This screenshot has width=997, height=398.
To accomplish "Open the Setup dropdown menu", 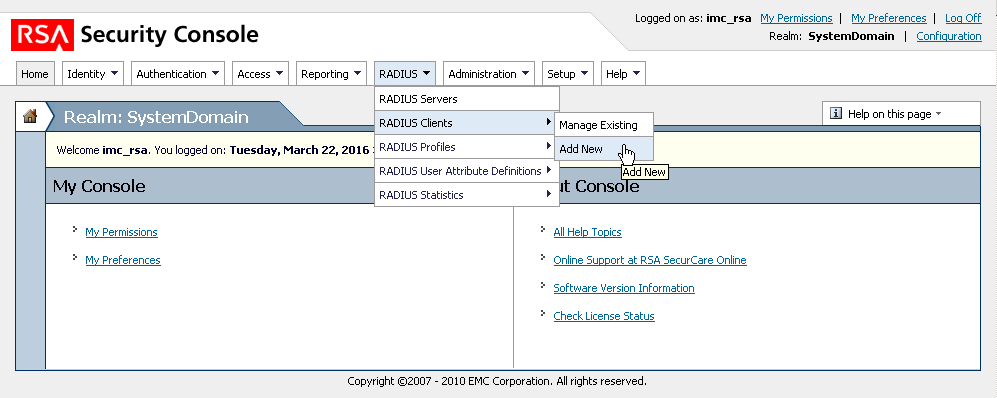I will click(568, 74).
